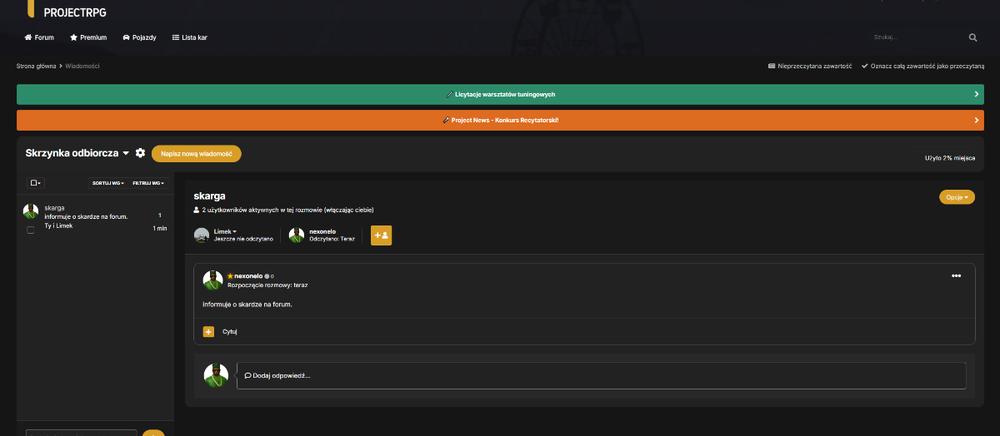Click the search magnifier icon
Image resolution: width=1000 pixels, height=436 pixels.
click(973, 38)
